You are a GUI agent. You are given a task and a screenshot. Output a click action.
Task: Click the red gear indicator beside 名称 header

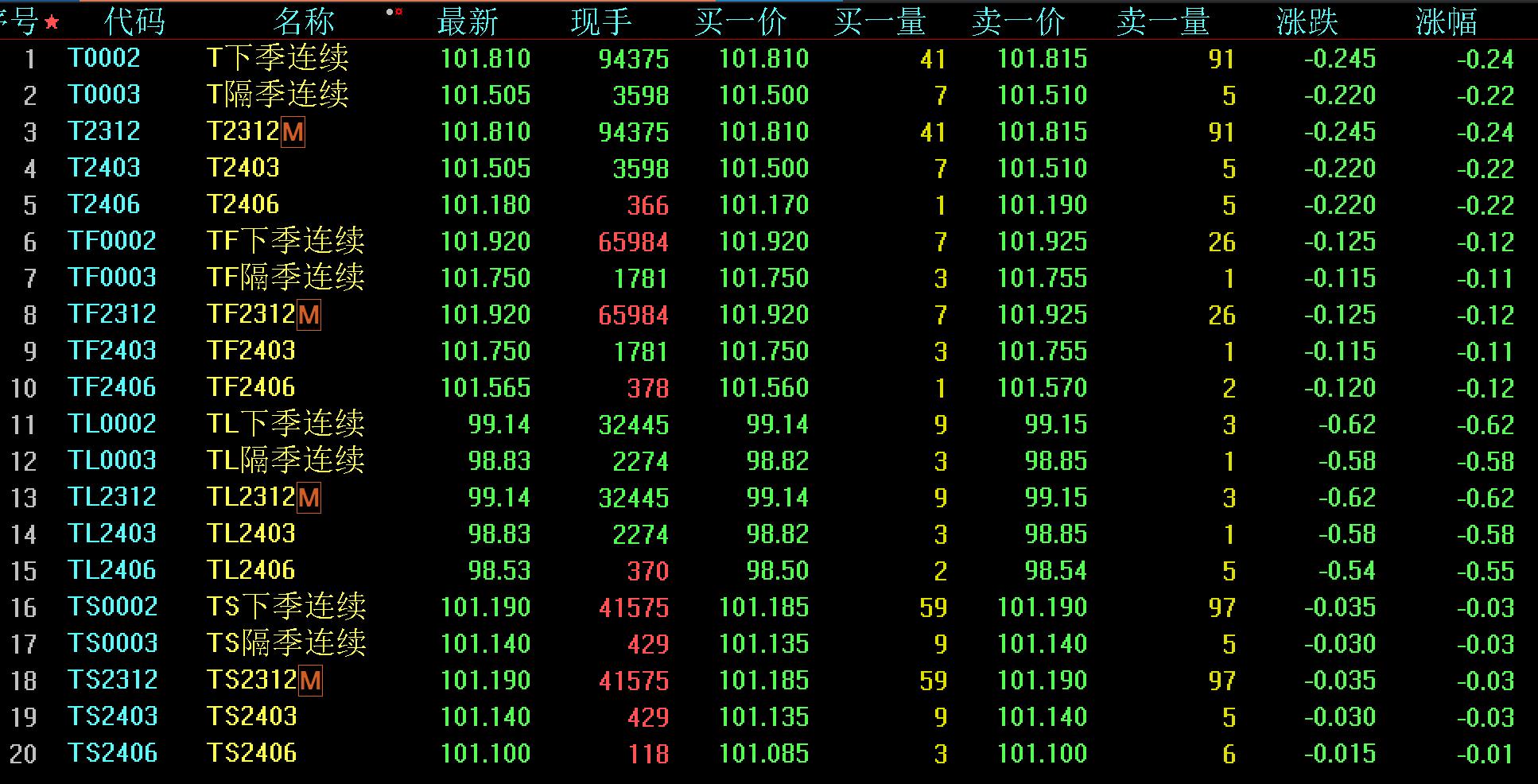click(x=398, y=12)
